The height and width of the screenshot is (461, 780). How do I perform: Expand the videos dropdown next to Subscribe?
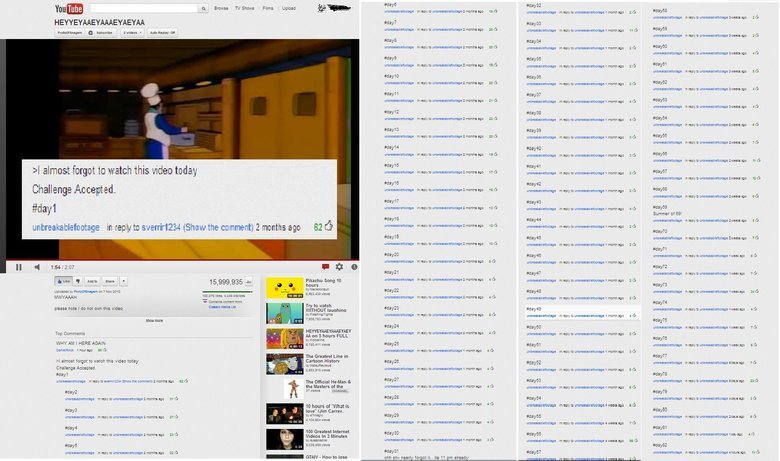click(132, 32)
